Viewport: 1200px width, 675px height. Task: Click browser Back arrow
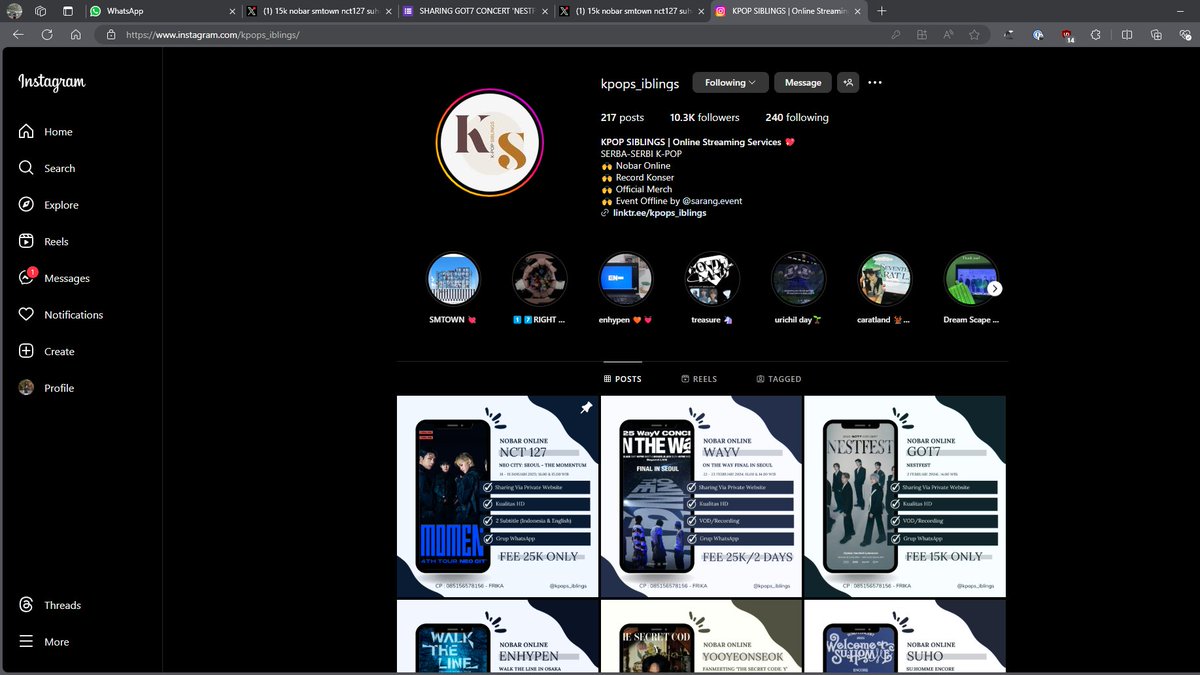(18, 34)
